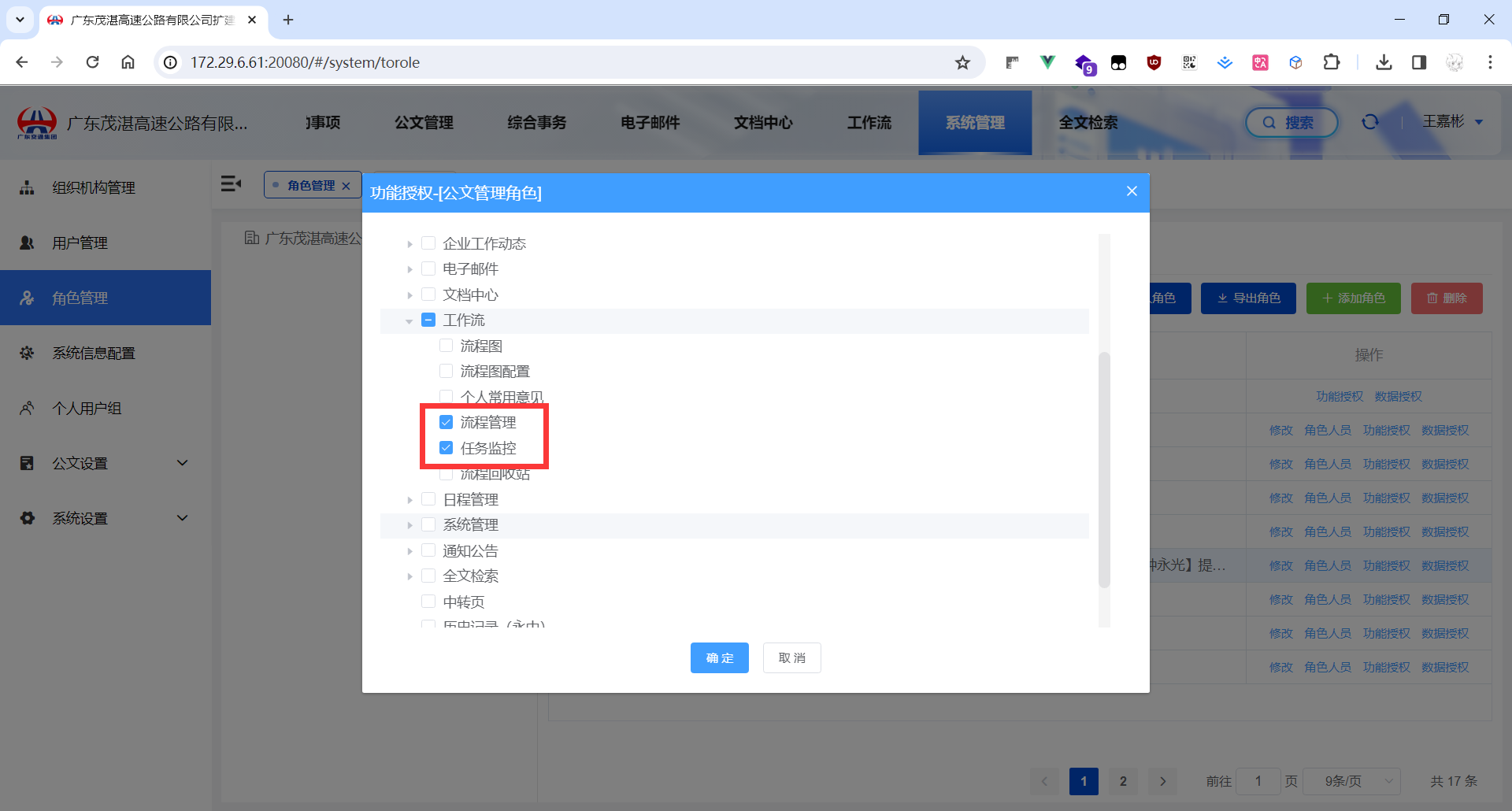The image size is (1512, 811).
Task: Open the 9条/页 page size dropdown
Action: [x=1351, y=781]
